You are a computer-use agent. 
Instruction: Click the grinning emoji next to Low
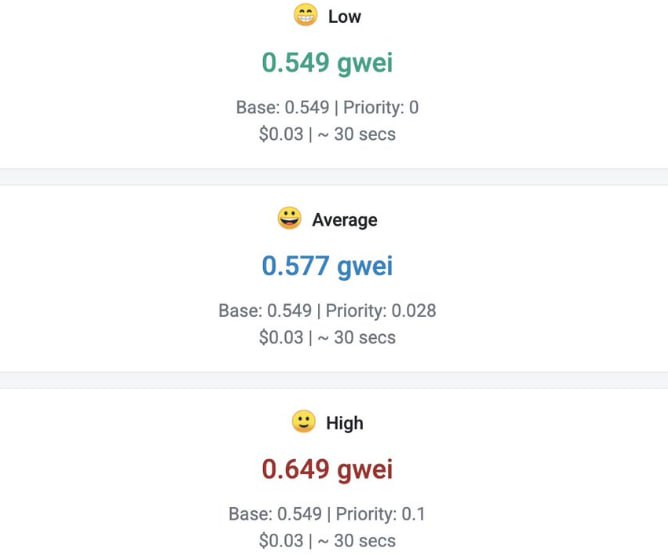tap(305, 15)
